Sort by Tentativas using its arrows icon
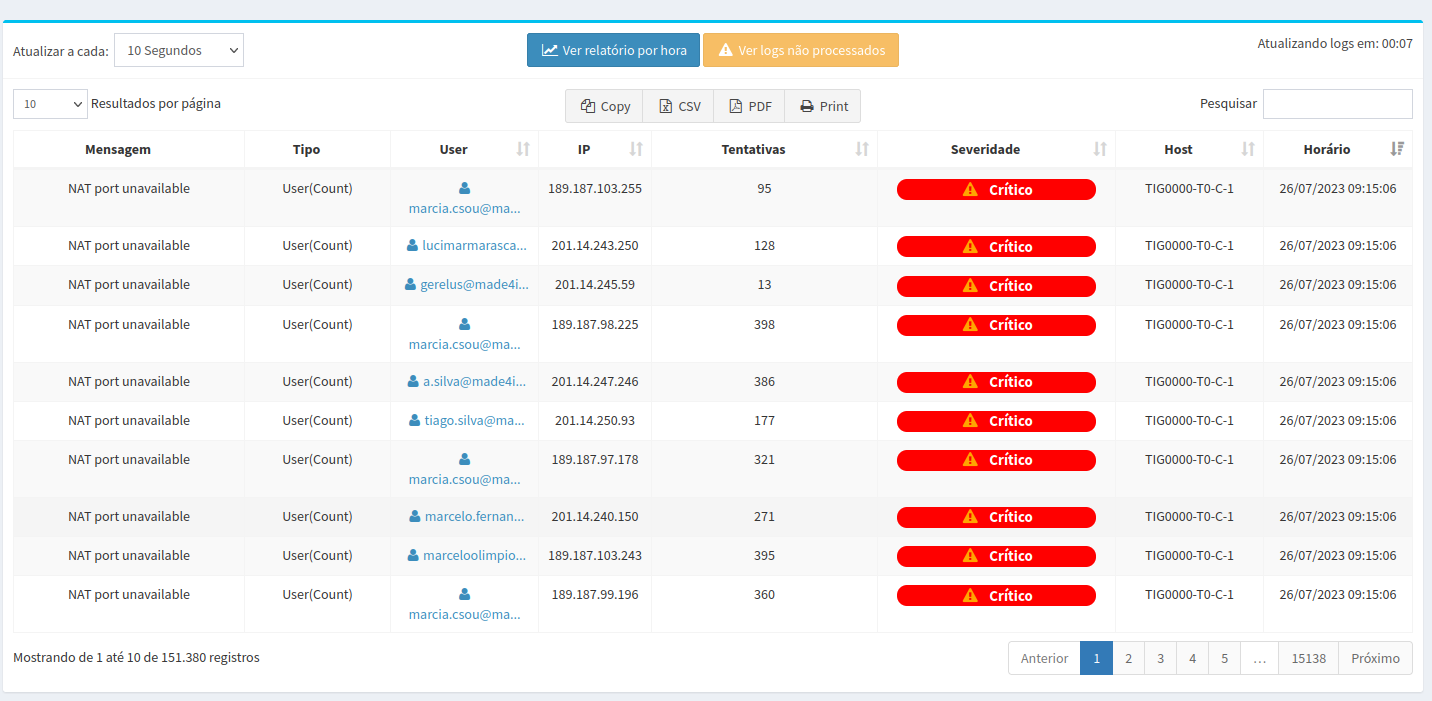The width and height of the screenshot is (1432, 701). [x=862, y=149]
